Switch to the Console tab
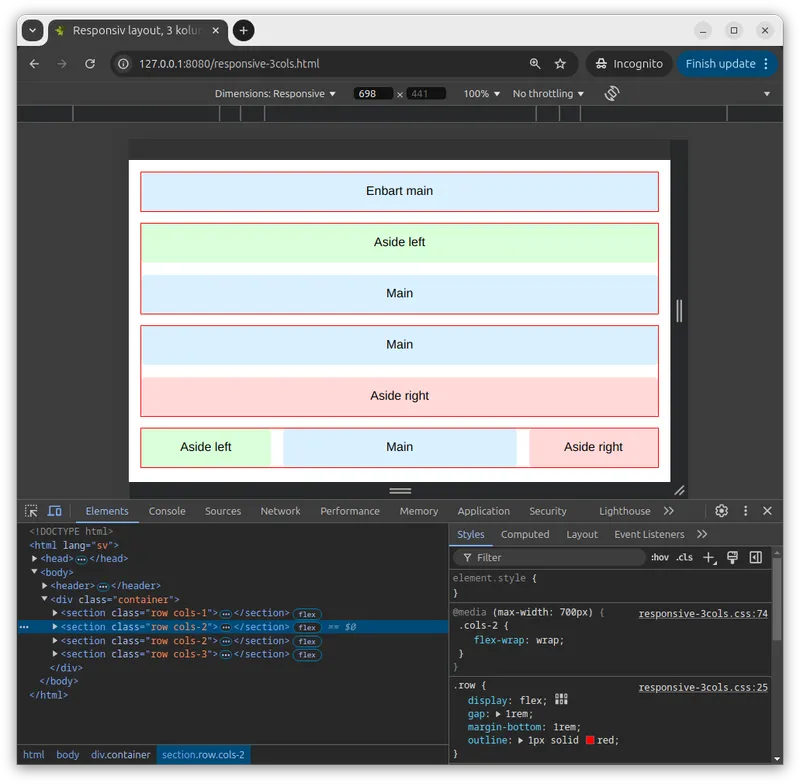 coord(167,511)
